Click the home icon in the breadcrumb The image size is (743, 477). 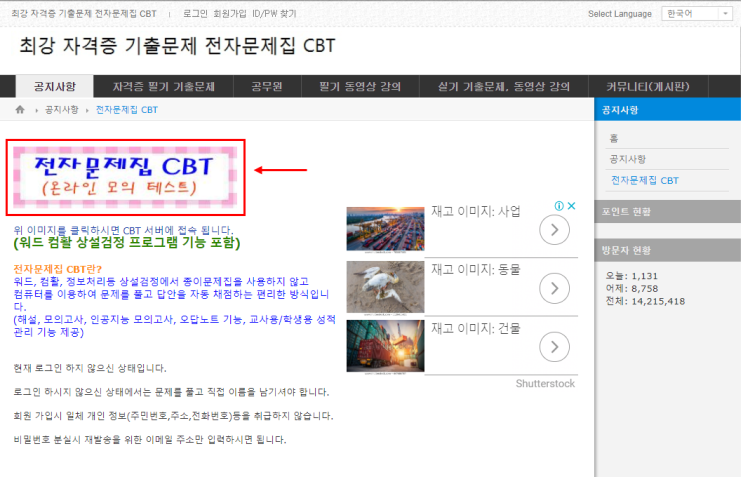tap(20, 110)
